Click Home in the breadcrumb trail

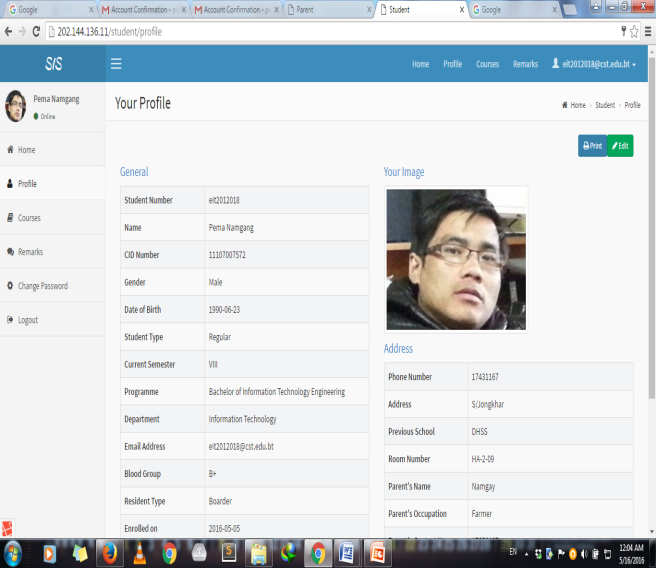click(x=577, y=105)
